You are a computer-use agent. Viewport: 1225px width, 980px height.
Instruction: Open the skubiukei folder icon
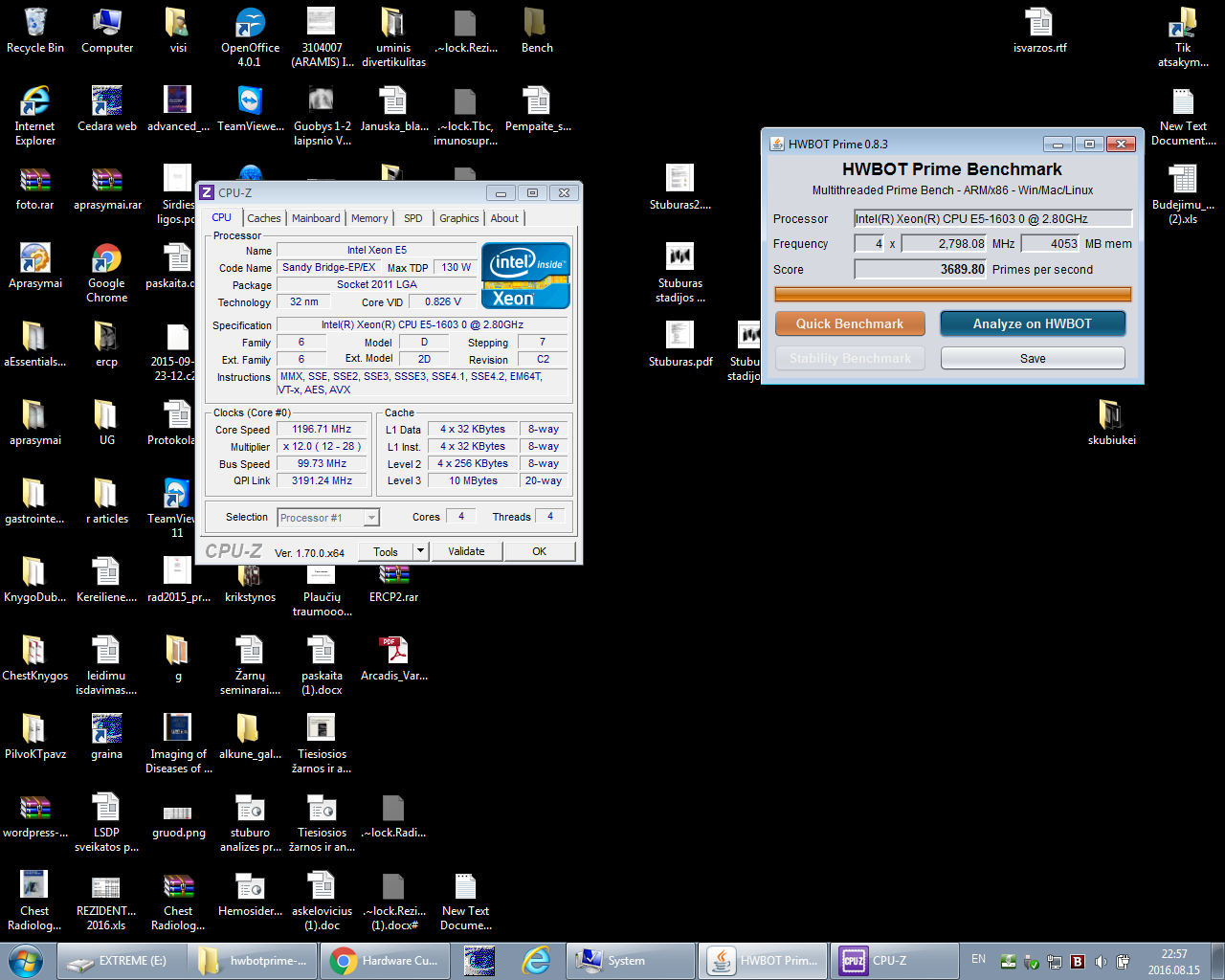click(1111, 423)
